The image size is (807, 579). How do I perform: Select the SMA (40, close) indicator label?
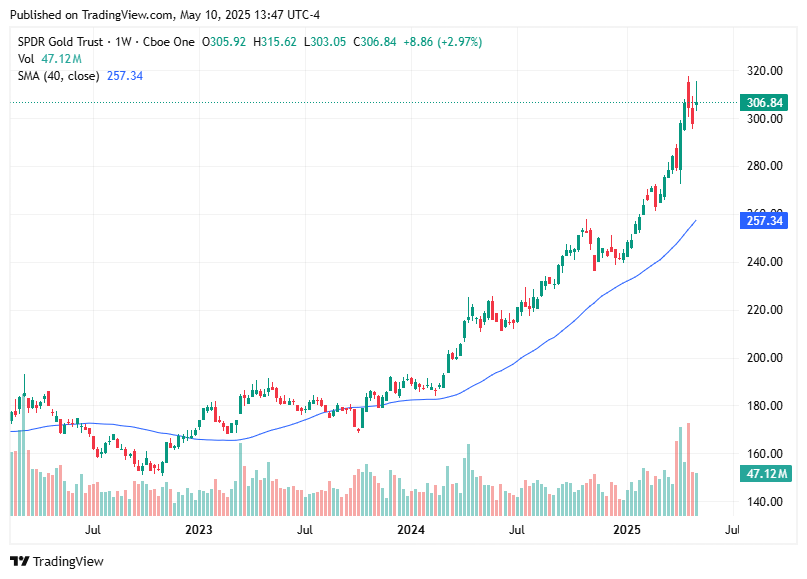(59, 76)
